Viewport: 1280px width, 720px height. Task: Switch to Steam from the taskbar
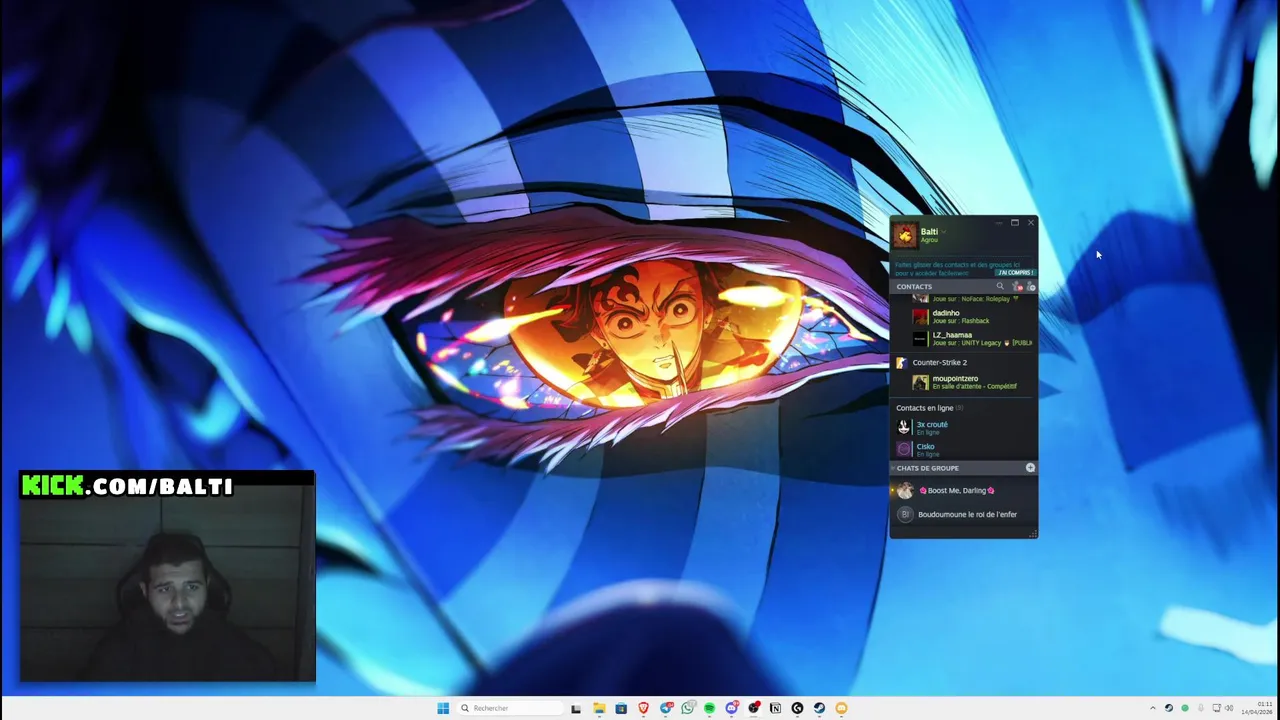click(819, 708)
